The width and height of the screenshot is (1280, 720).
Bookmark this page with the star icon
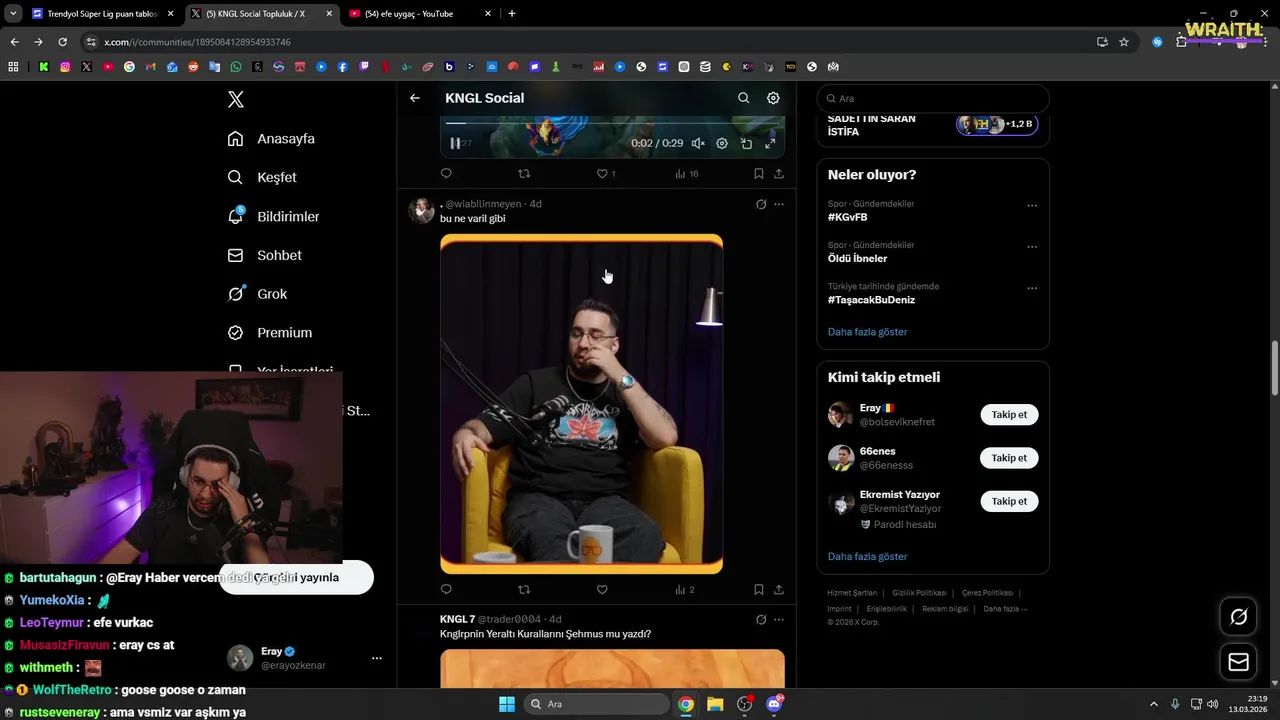(1124, 42)
